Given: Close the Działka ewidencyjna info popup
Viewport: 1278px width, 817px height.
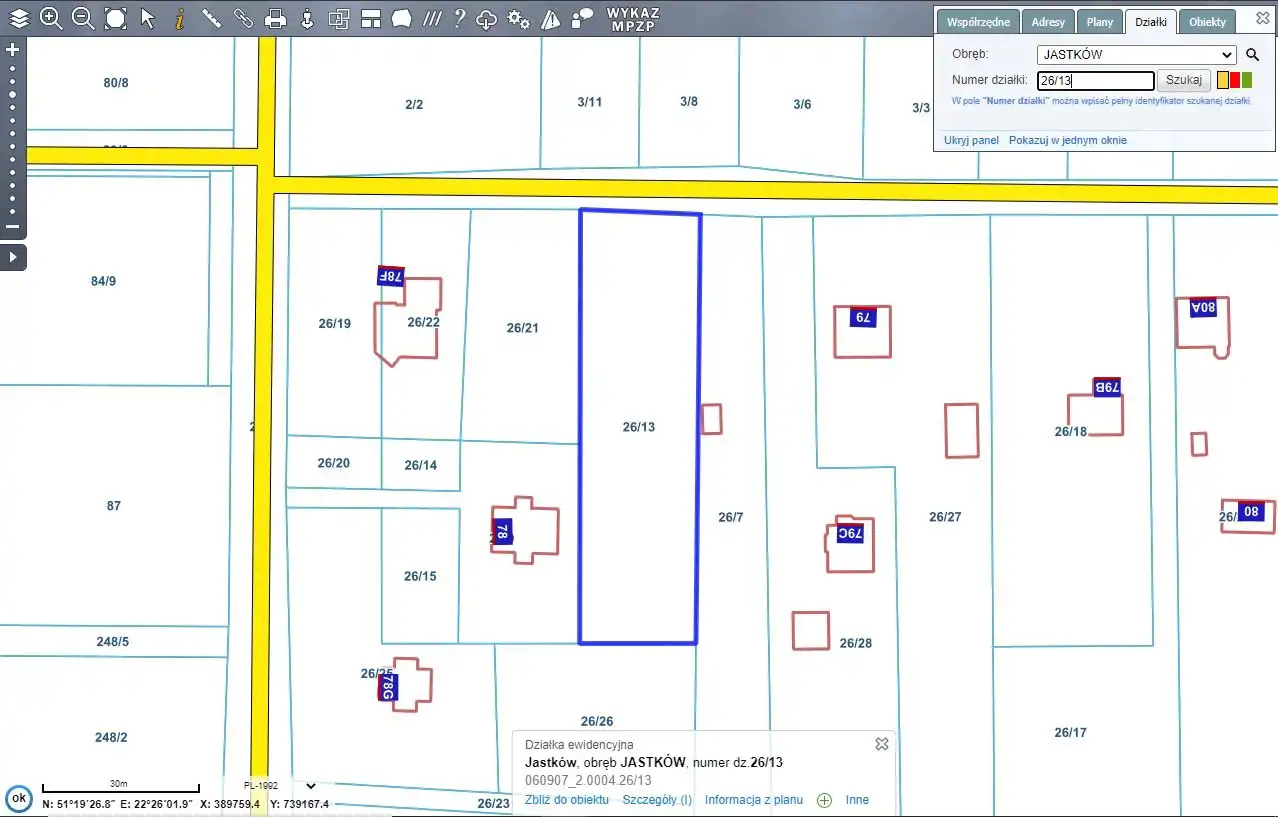Looking at the screenshot, I should pos(881,744).
